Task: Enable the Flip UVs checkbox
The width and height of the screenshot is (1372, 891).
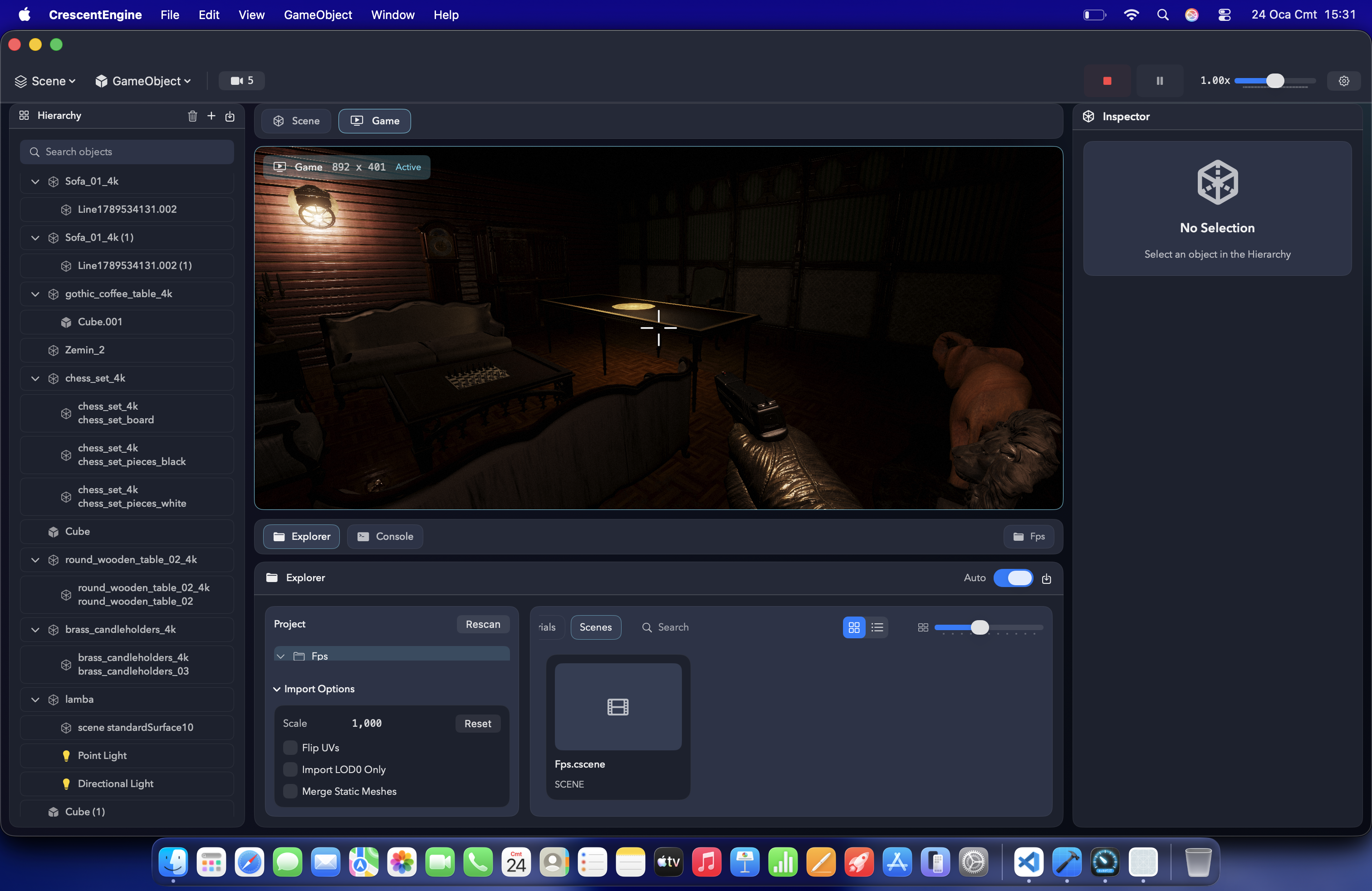Action: [x=290, y=748]
